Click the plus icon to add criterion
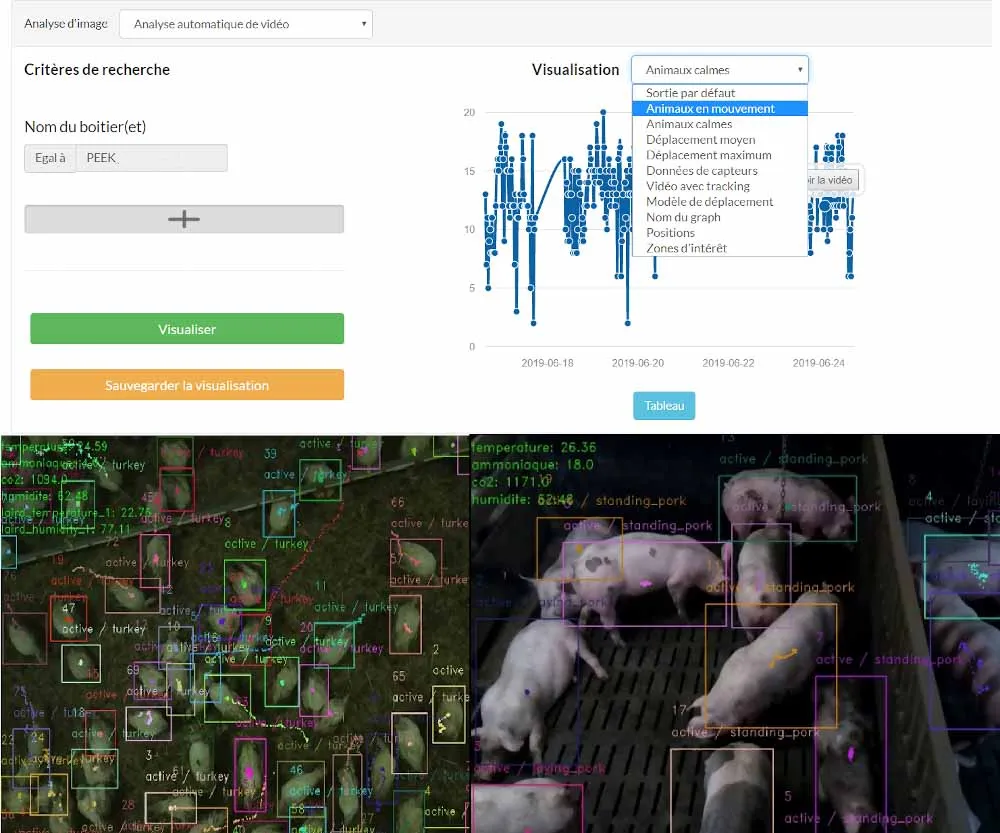The image size is (1000, 833). click(184, 219)
